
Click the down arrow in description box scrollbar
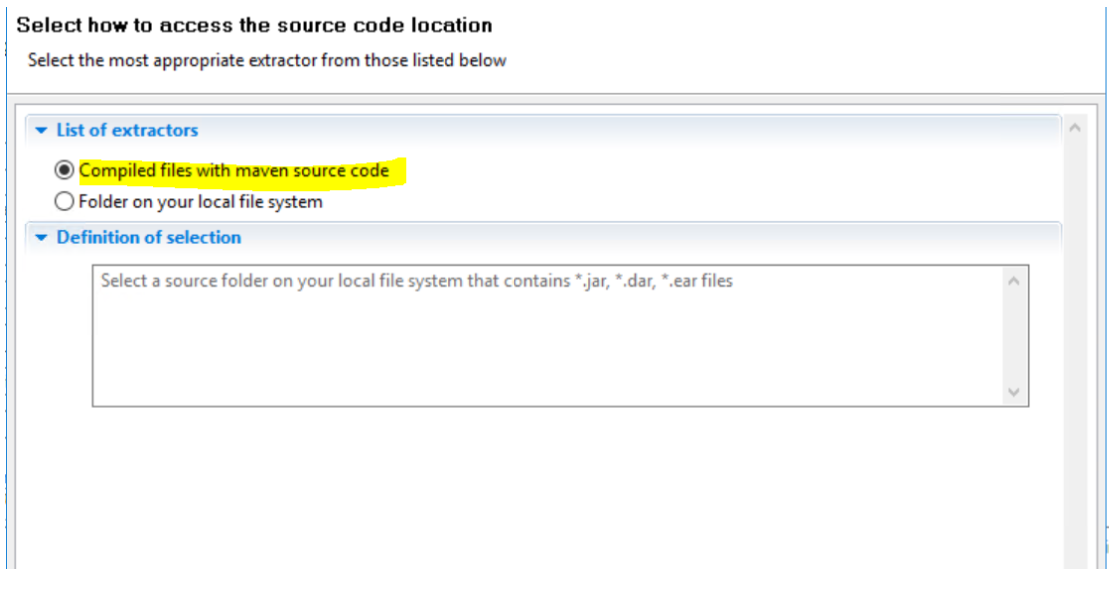(1014, 392)
